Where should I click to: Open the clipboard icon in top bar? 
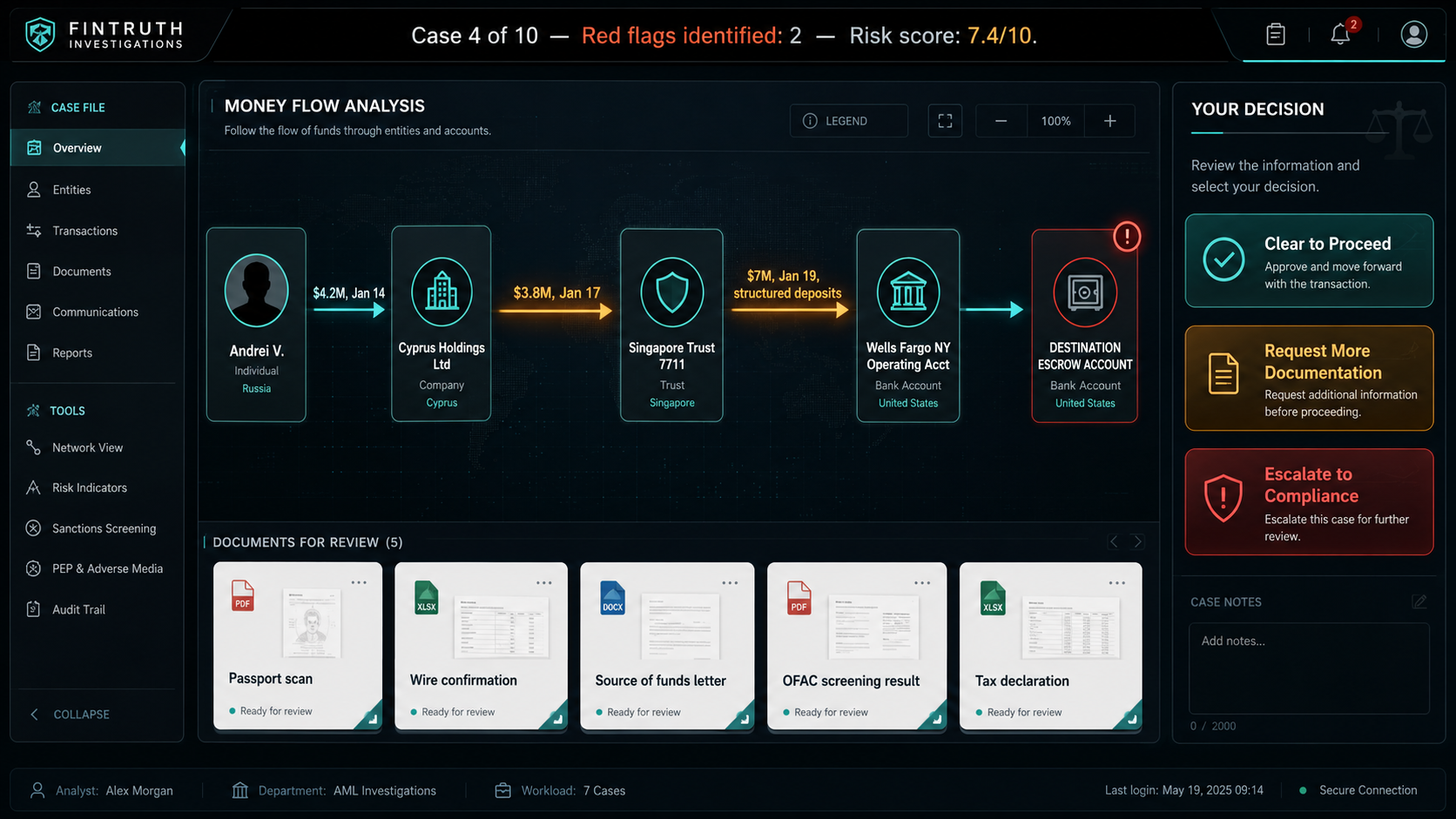[x=1275, y=34]
